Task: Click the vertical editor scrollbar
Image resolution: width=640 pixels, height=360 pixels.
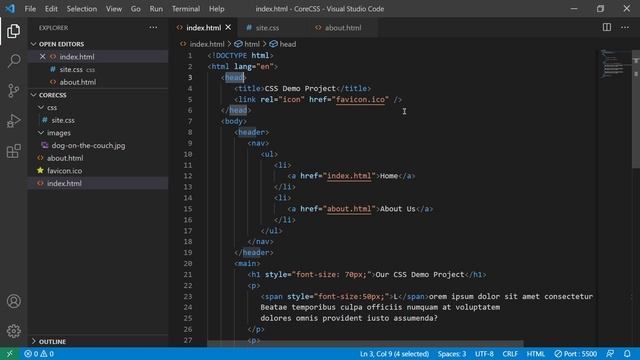Action: [x=636, y=109]
